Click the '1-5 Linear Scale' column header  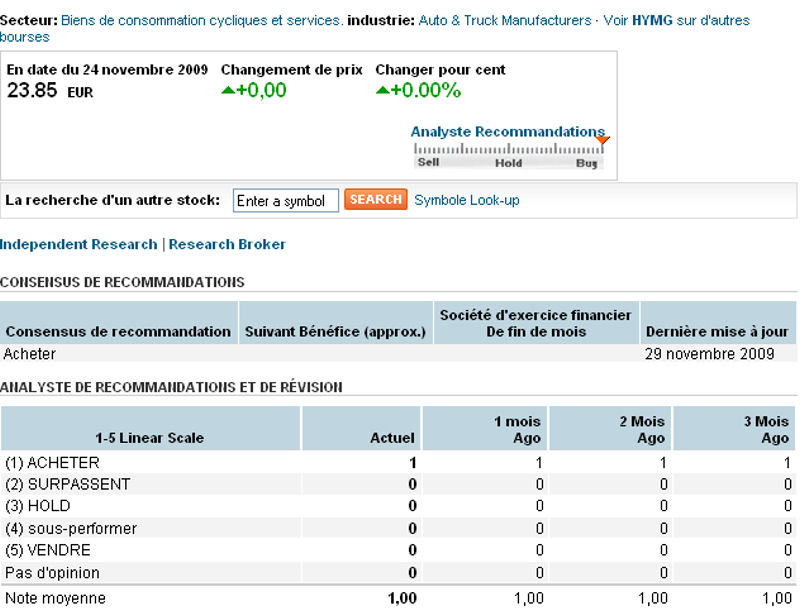[149, 438]
